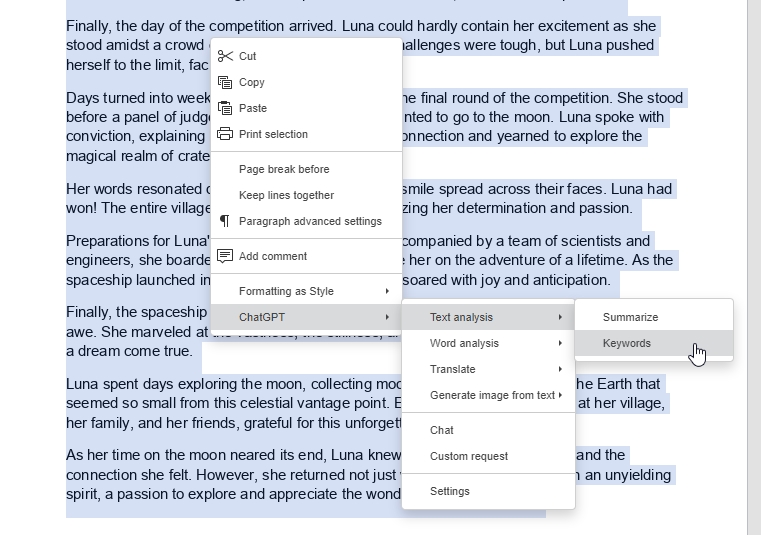Image resolution: width=761 pixels, height=535 pixels.
Task: Click the Paste clipboard icon
Action: coord(225,108)
